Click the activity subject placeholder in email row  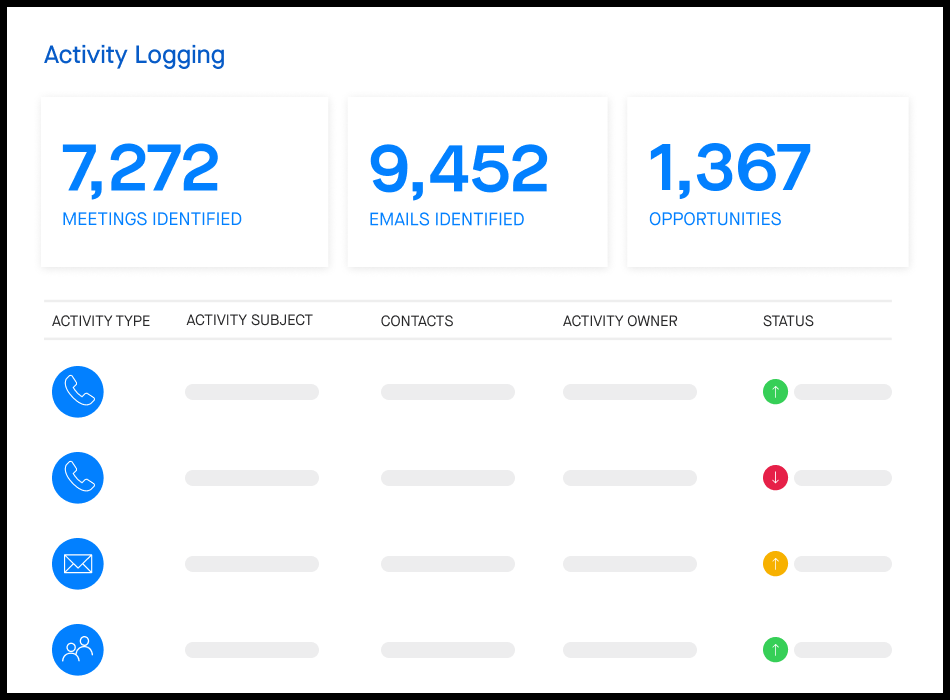point(252,564)
